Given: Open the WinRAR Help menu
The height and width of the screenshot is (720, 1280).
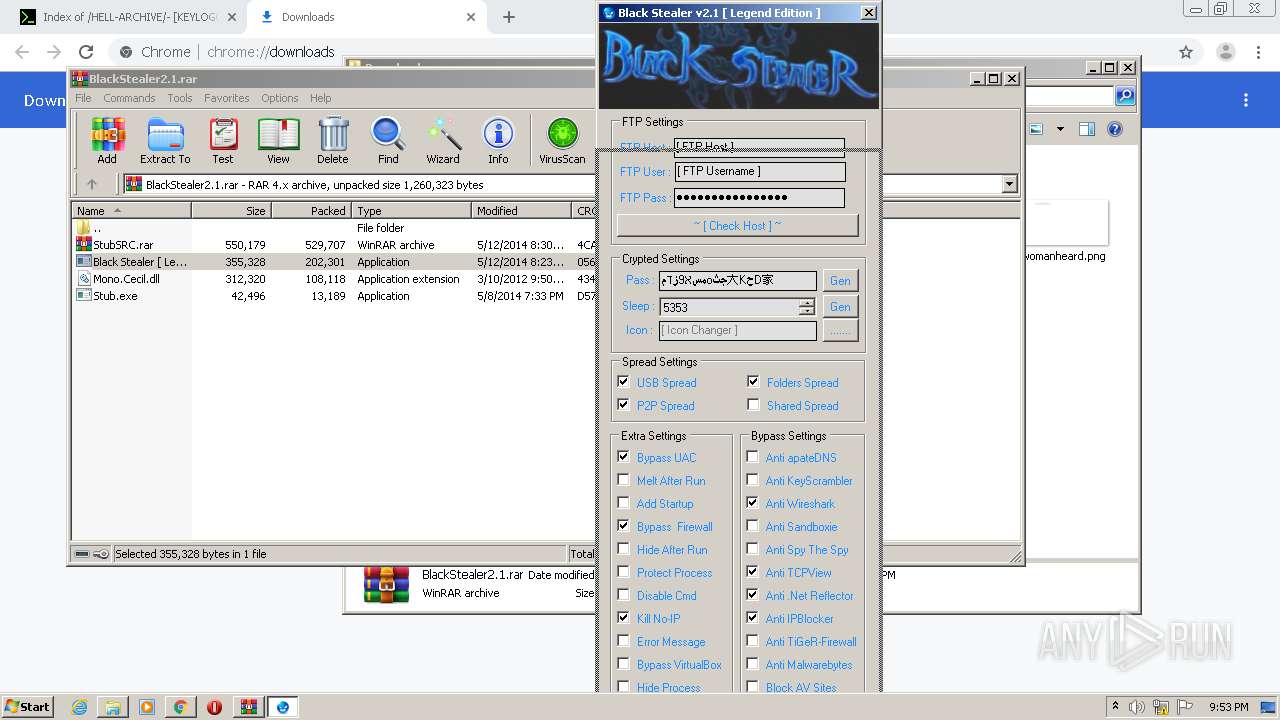Looking at the screenshot, I should point(320,98).
